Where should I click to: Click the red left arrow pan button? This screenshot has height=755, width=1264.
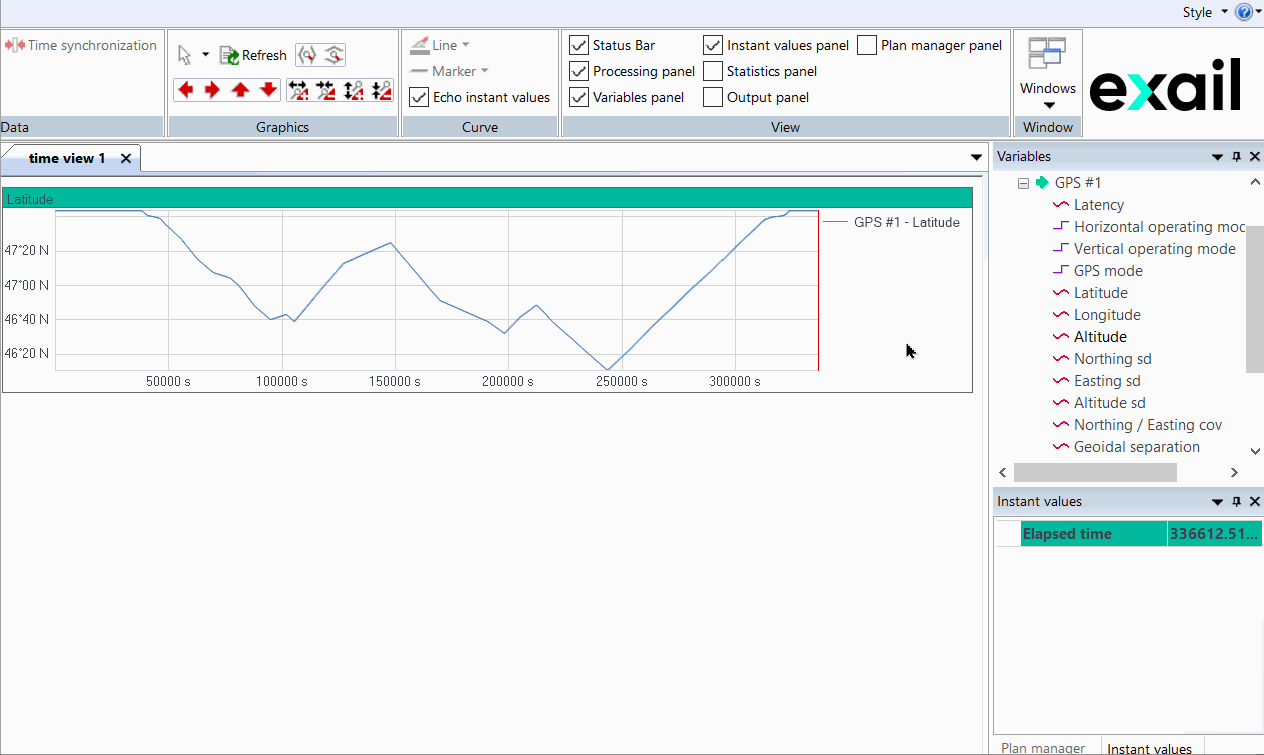[x=185, y=90]
